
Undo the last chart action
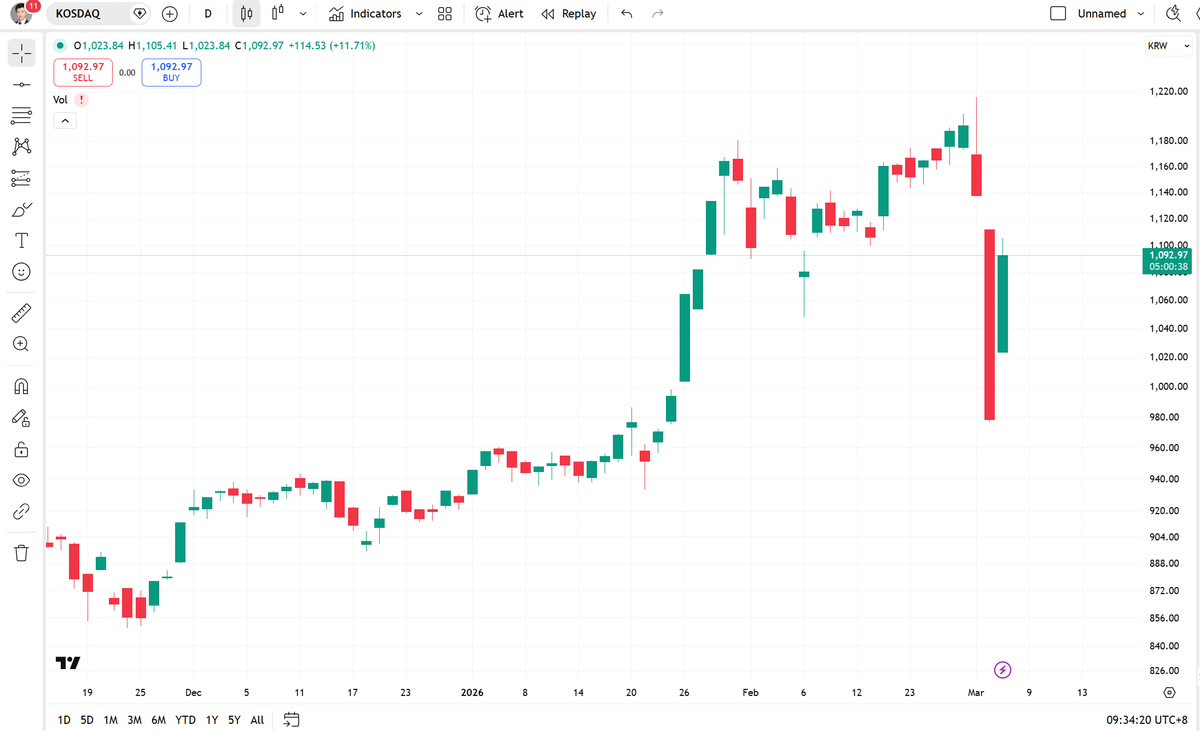[626, 14]
